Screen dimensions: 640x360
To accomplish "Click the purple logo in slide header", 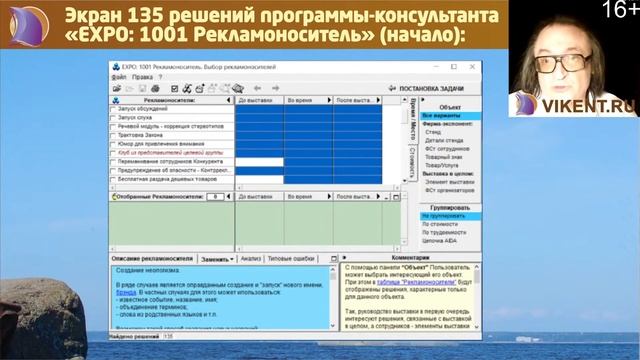I will [x=28, y=25].
